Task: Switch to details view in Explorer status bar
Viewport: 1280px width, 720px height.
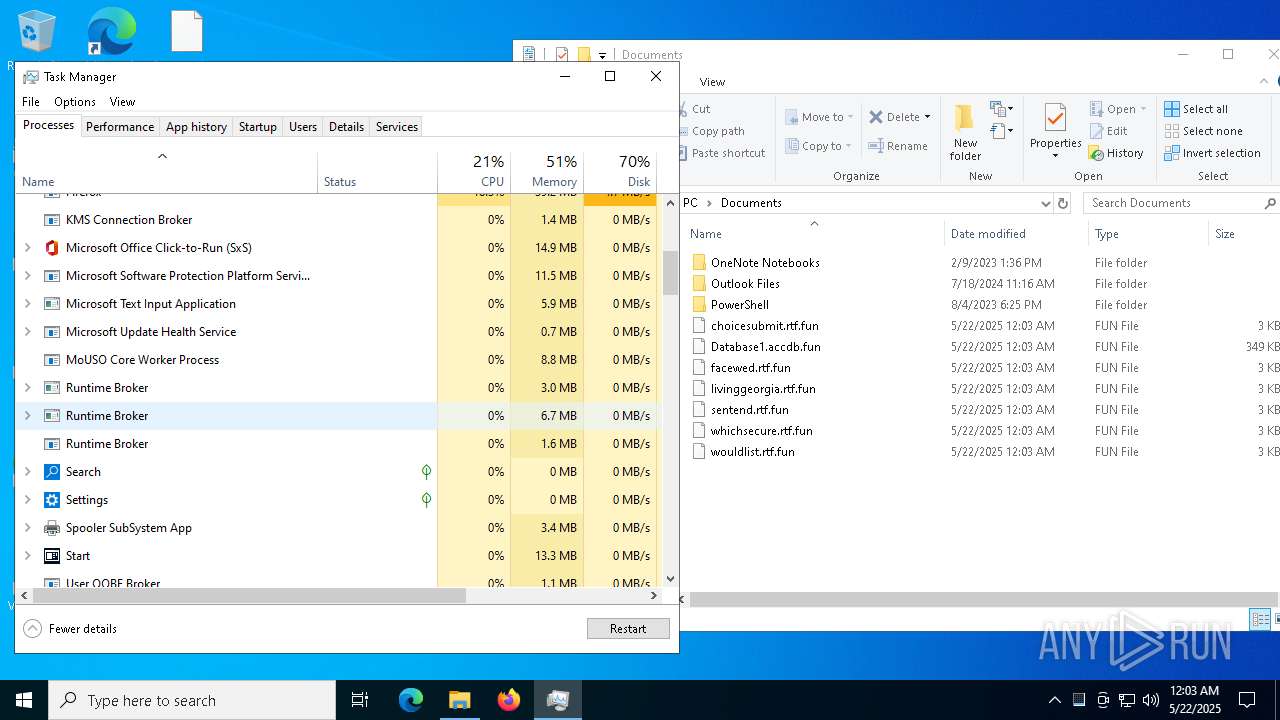Action: 1260,620
